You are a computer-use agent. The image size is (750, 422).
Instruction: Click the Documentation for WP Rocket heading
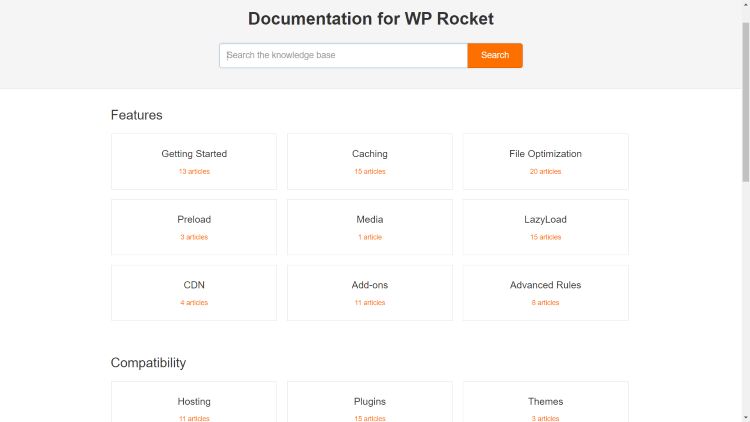371,19
